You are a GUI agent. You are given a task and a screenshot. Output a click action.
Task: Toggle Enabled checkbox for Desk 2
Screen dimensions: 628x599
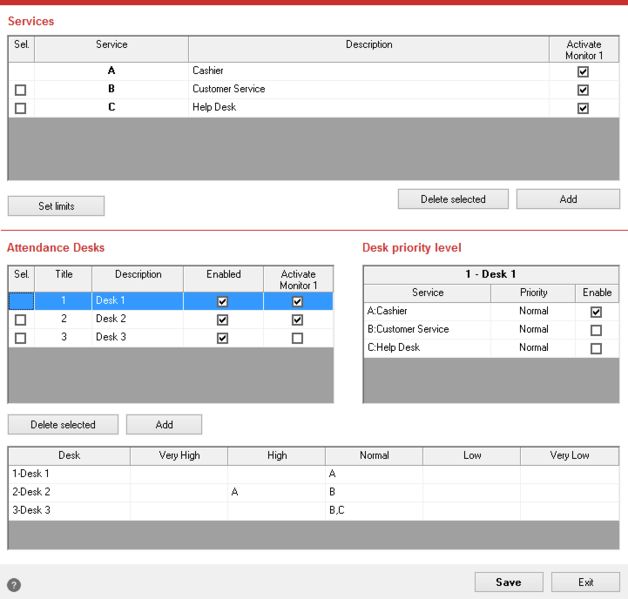tap(222, 320)
